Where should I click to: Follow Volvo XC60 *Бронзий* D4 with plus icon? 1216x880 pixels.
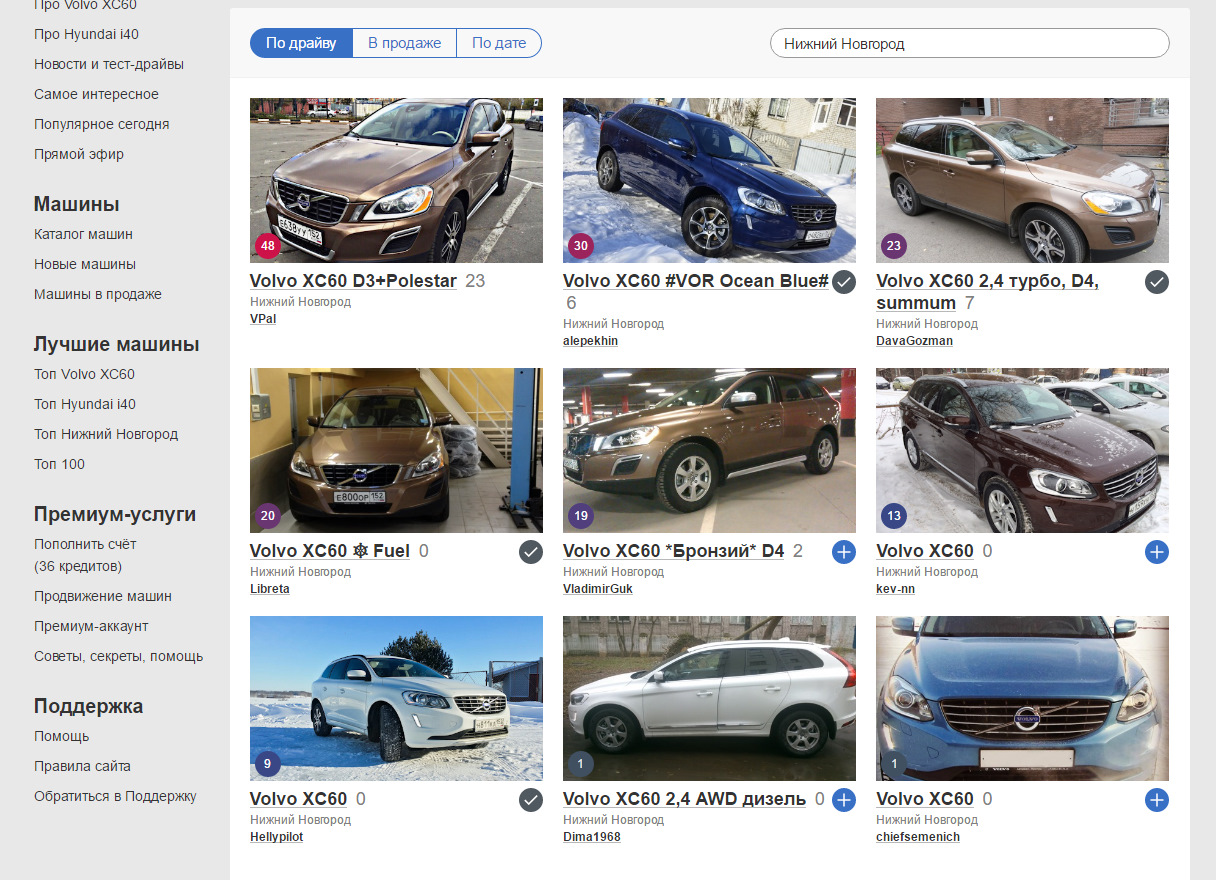(844, 552)
